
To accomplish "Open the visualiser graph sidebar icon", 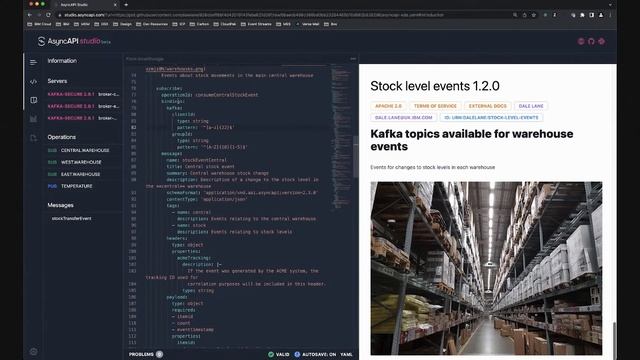I will pyautogui.click(x=33, y=119).
